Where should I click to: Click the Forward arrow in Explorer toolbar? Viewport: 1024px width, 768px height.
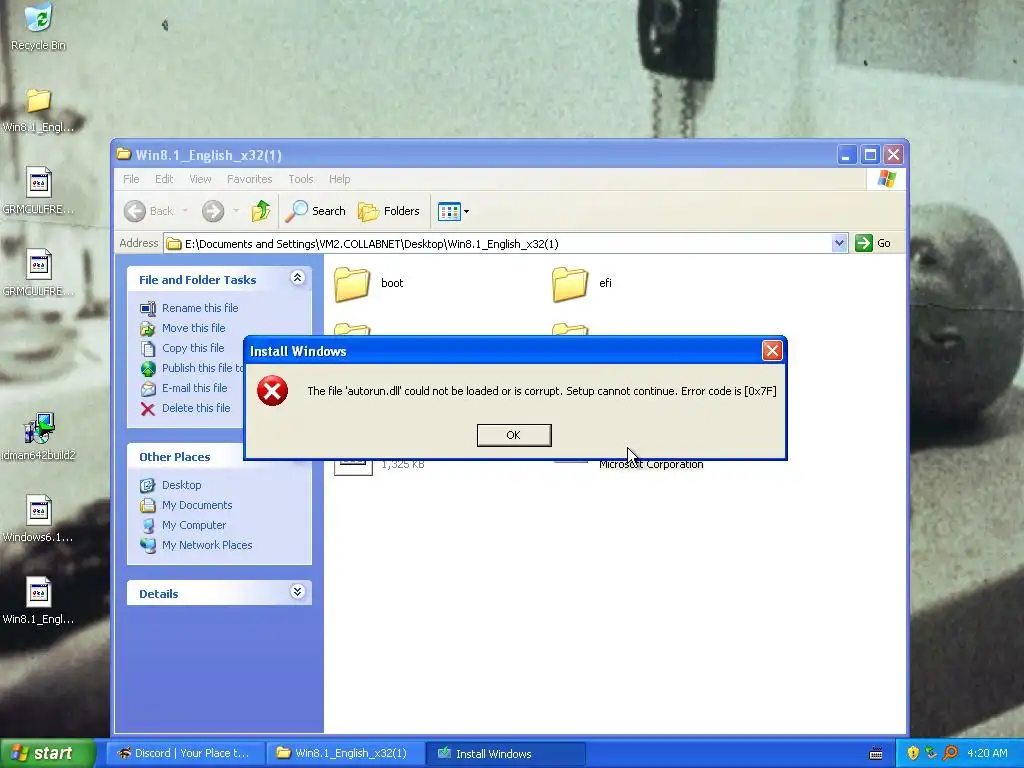pos(213,211)
